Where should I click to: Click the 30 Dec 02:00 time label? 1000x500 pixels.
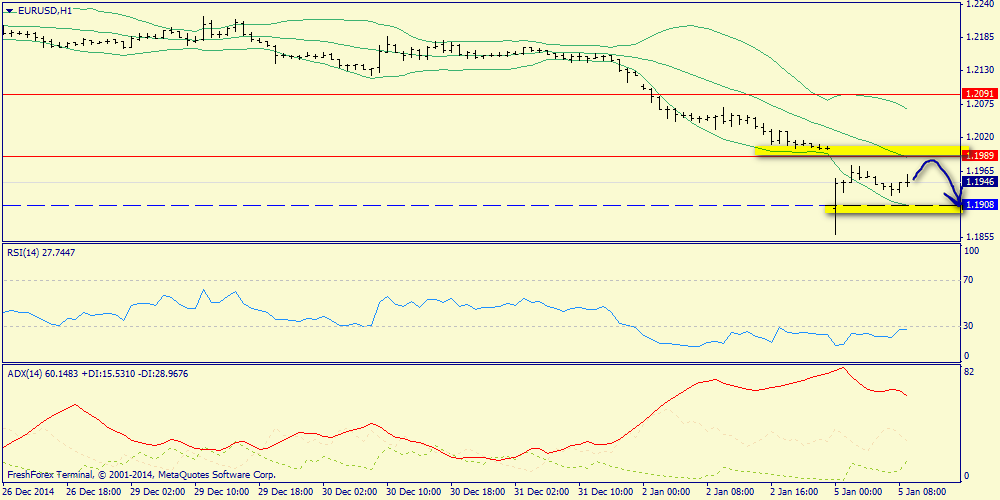349,492
